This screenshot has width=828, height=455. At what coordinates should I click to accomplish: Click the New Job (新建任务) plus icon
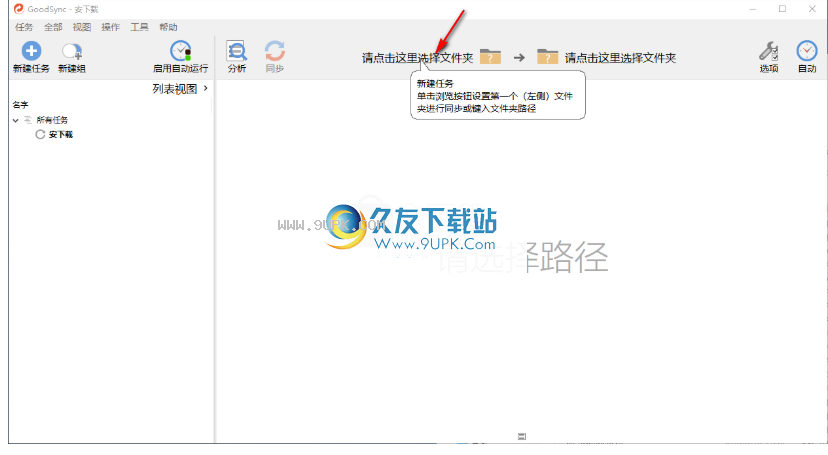31,51
